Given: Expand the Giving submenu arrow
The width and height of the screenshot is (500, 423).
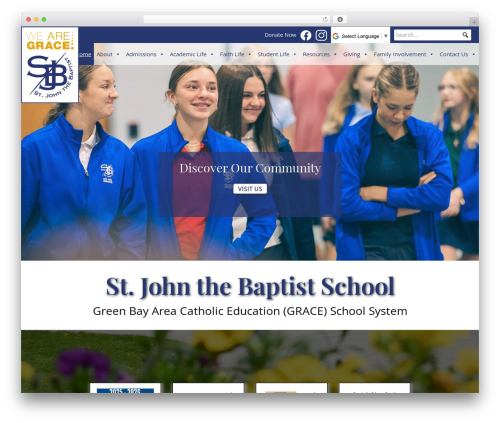Looking at the screenshot, I should [x=366, y=54].
